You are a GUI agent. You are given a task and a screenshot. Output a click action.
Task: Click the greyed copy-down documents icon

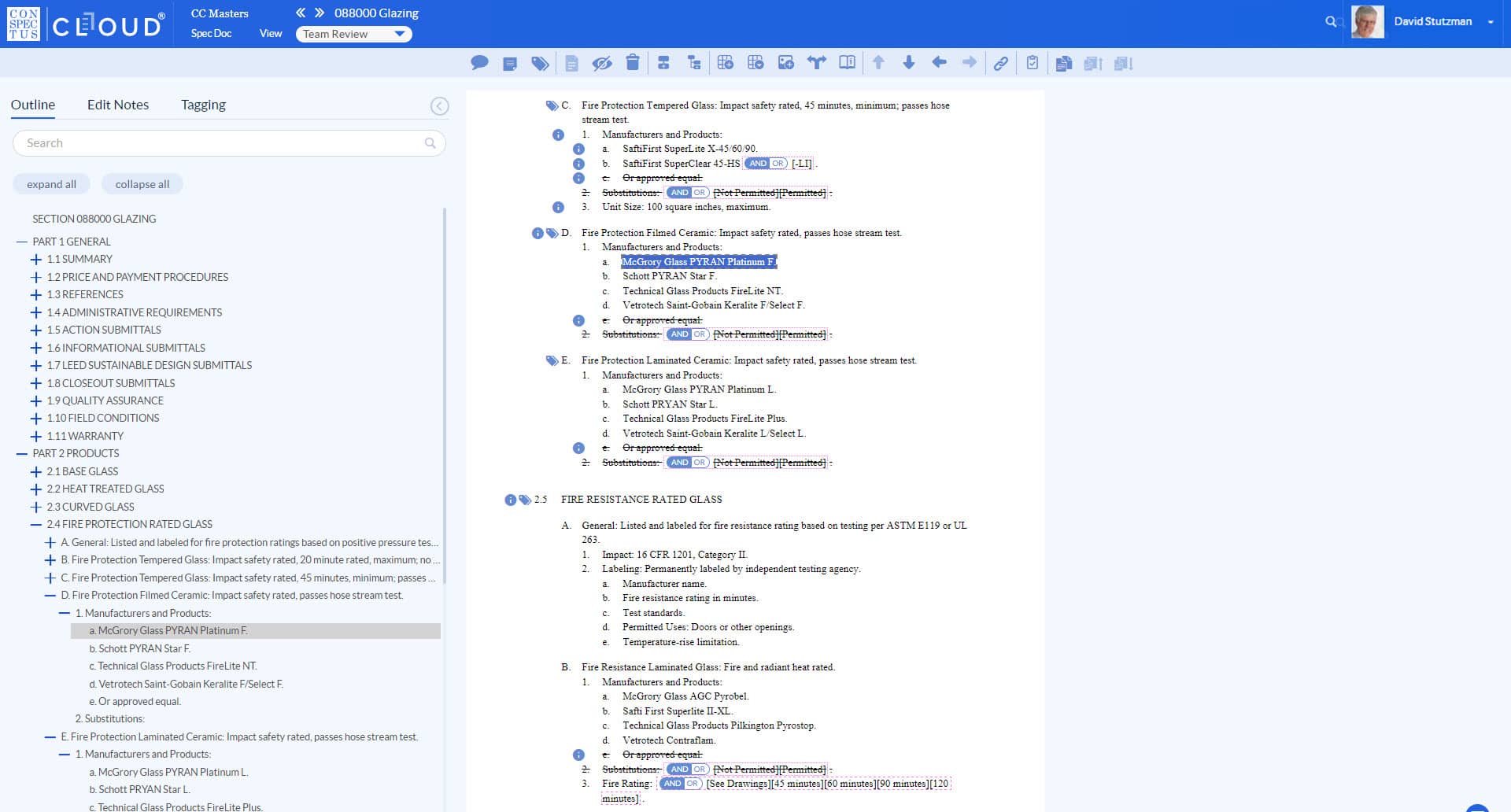tap(1124, 64)
